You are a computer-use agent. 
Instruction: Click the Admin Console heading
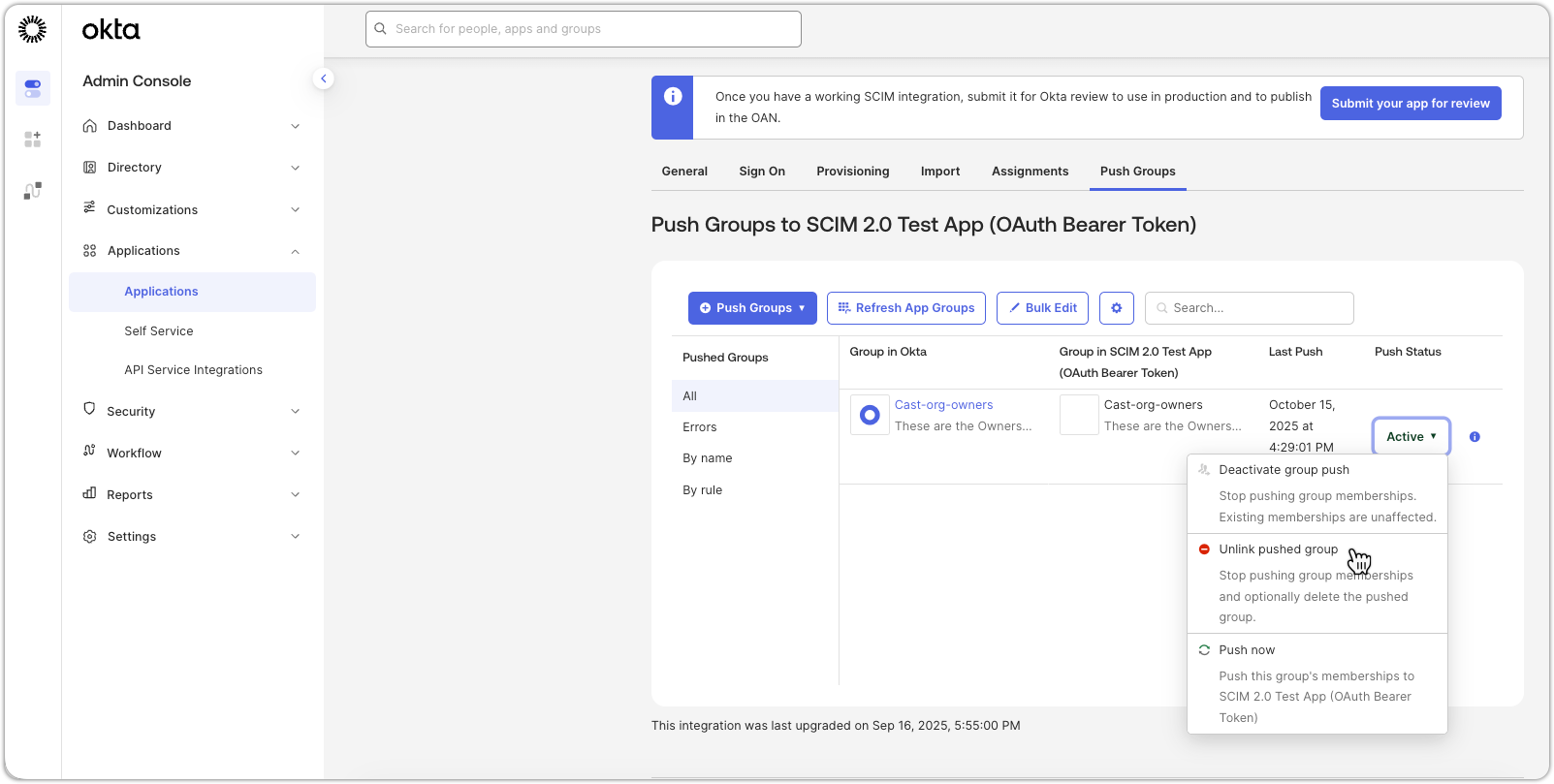click(137, 81)
